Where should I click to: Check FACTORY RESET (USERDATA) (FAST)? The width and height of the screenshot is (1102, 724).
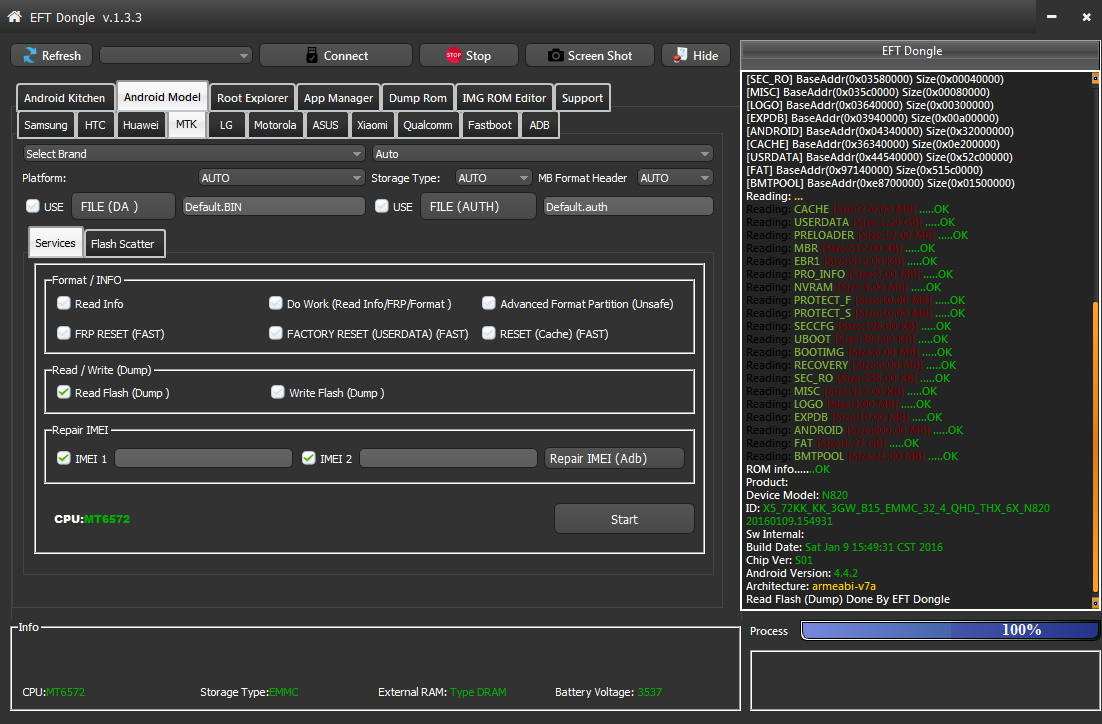click(x=276, y=333)
